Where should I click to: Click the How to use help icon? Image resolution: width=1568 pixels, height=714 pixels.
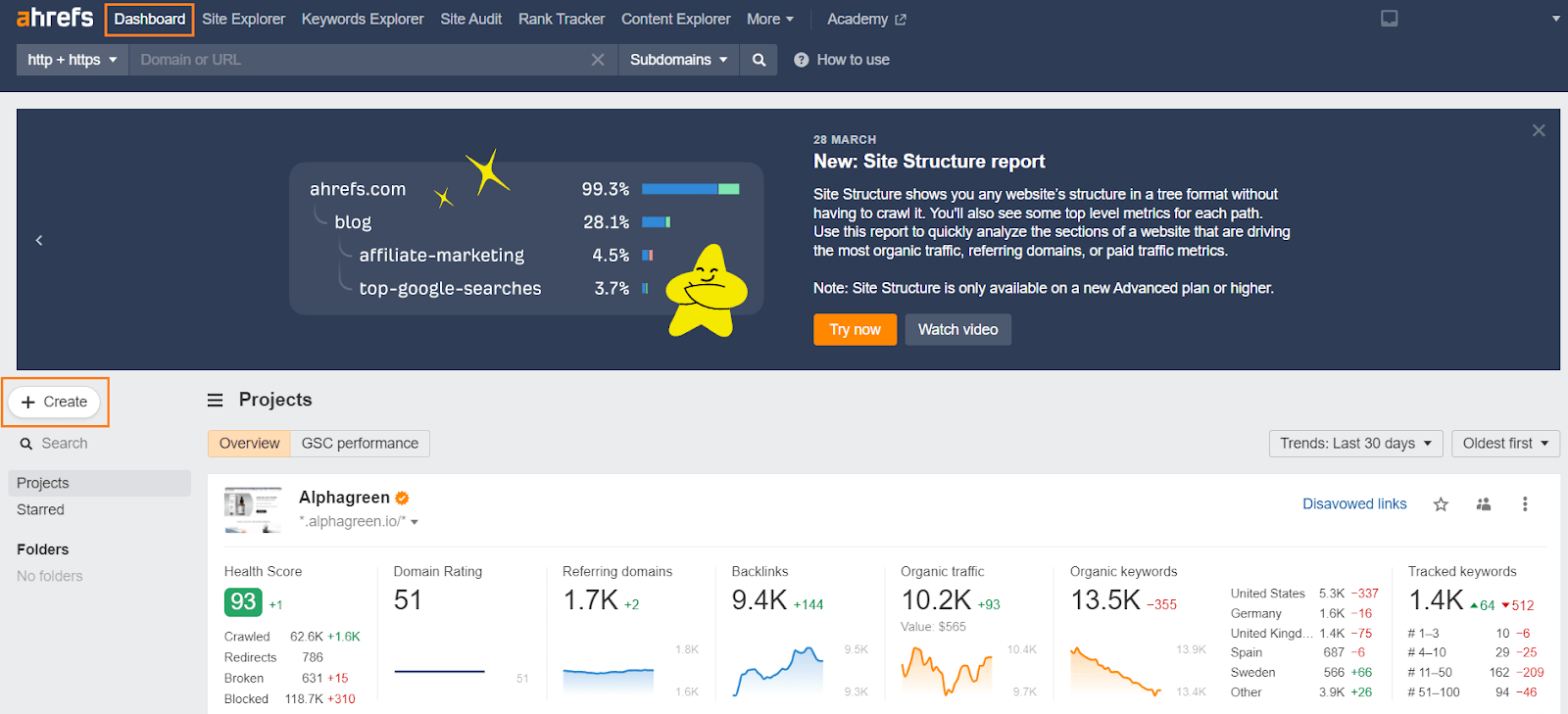click(801, 60)
